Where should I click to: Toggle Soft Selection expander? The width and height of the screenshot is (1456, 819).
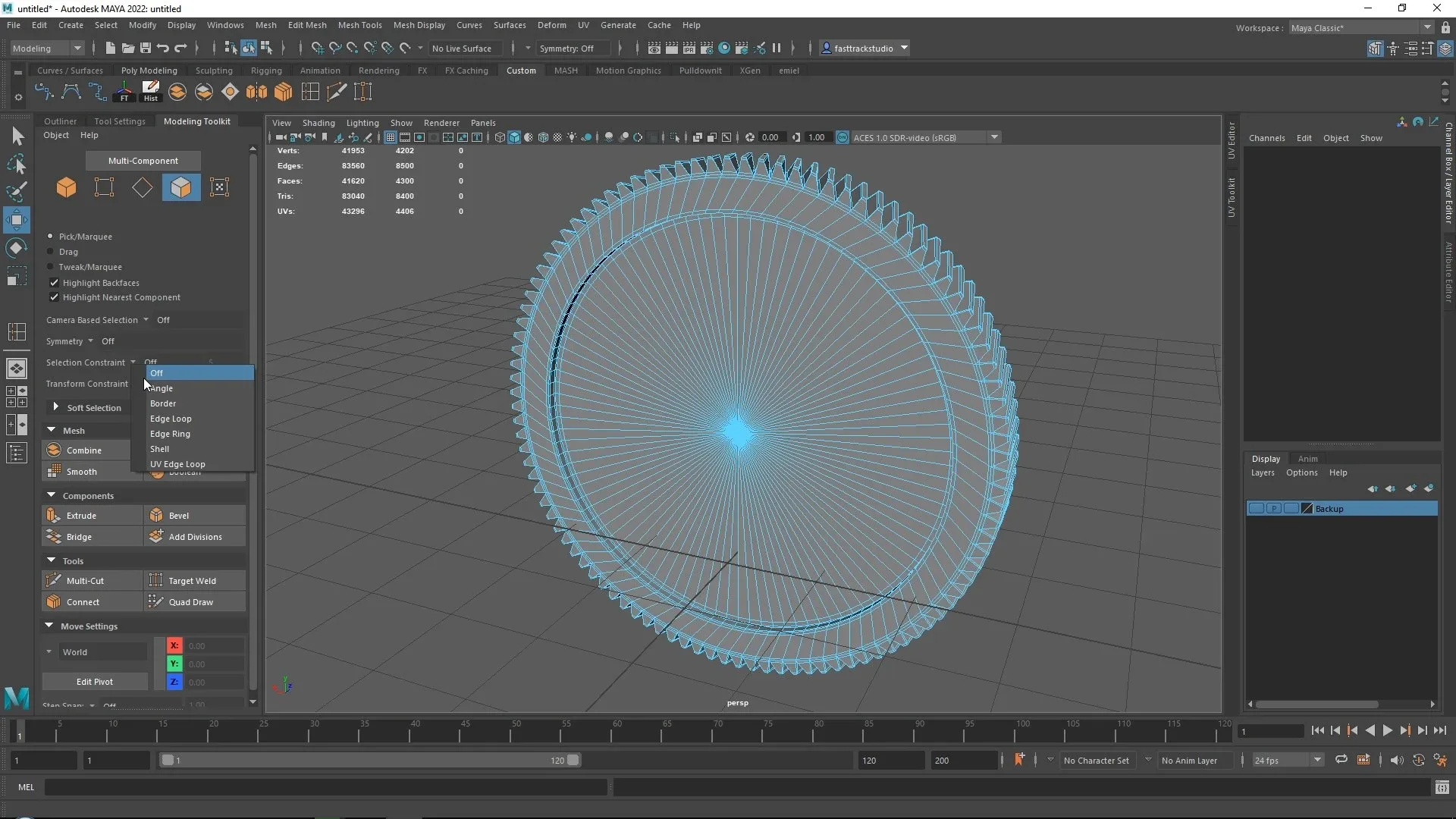point(55,407)
